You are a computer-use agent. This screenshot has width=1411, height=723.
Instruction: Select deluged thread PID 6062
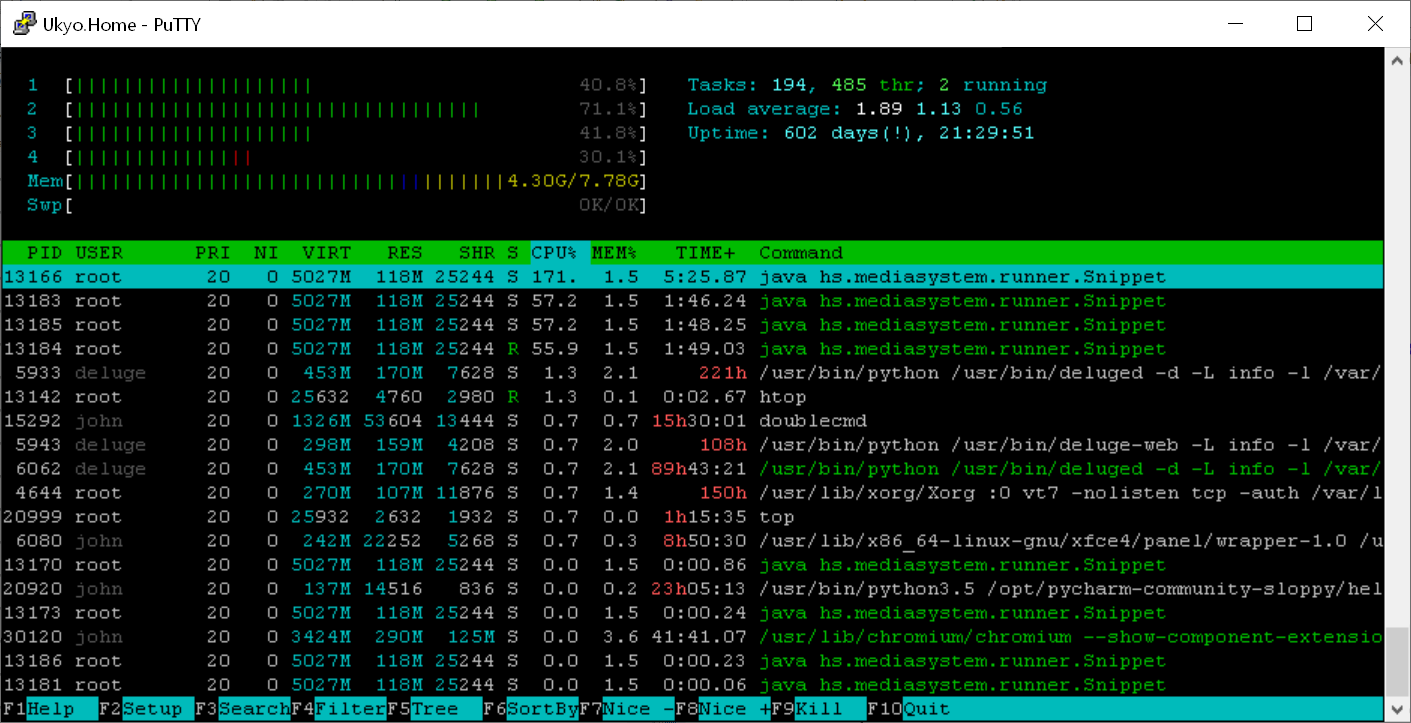[693, 469]
